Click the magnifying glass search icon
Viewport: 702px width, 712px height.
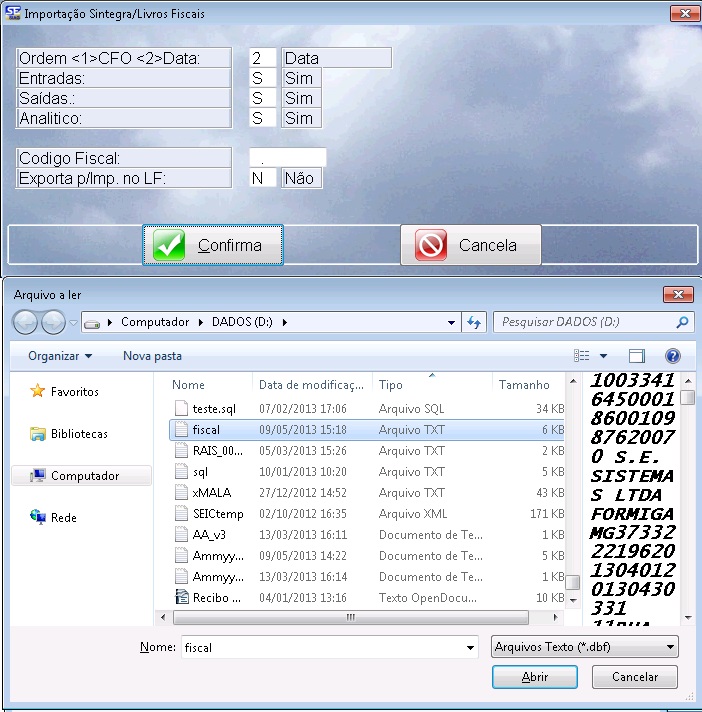682,322
